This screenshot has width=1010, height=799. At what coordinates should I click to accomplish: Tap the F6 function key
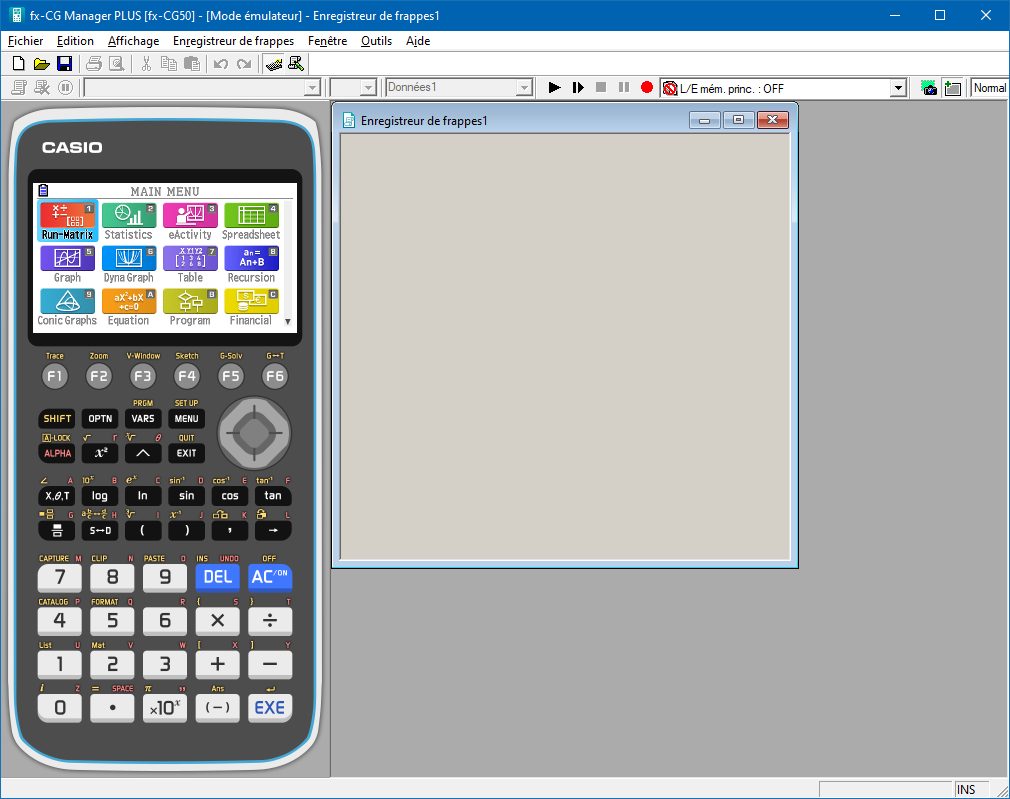(x=274, y=376)
